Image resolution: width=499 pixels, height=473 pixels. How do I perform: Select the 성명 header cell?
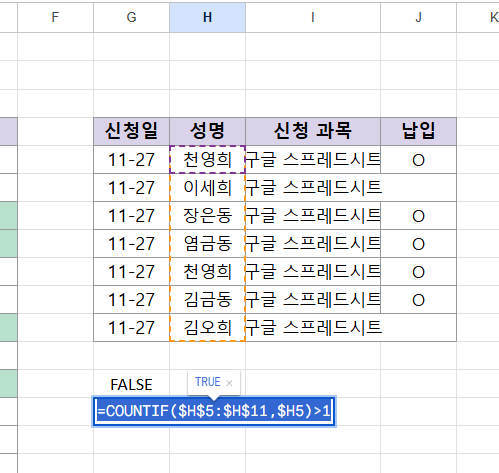pos(207,131)
